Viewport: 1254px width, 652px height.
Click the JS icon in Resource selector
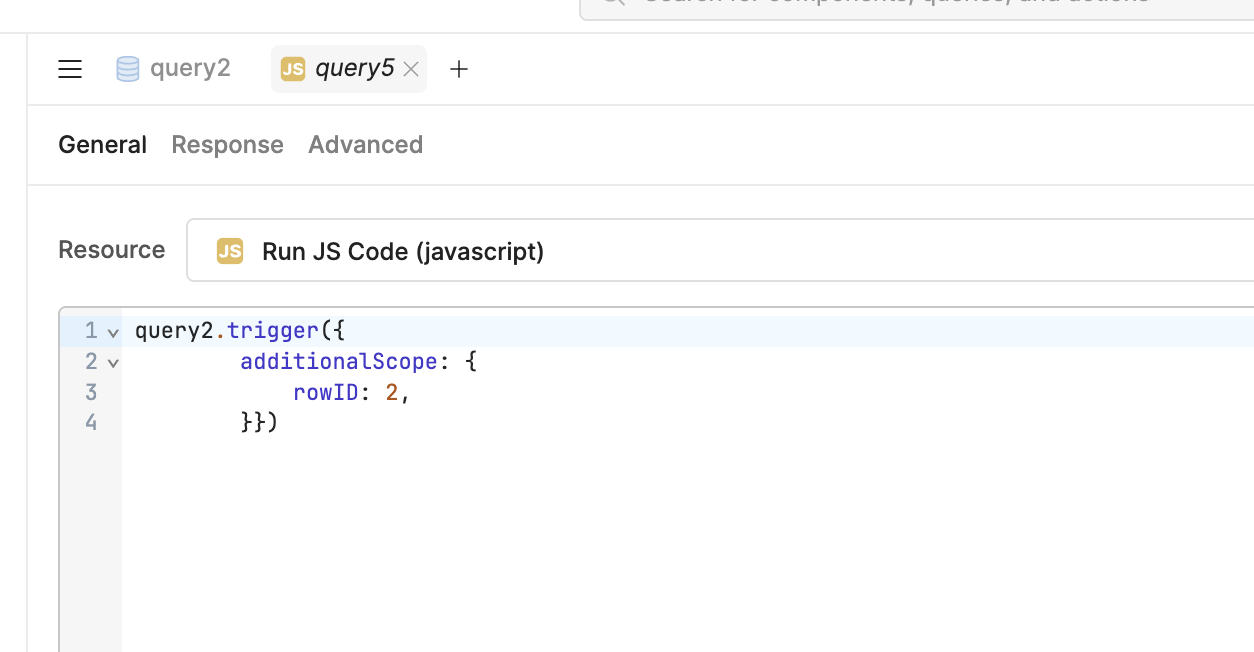click(230, 251)
